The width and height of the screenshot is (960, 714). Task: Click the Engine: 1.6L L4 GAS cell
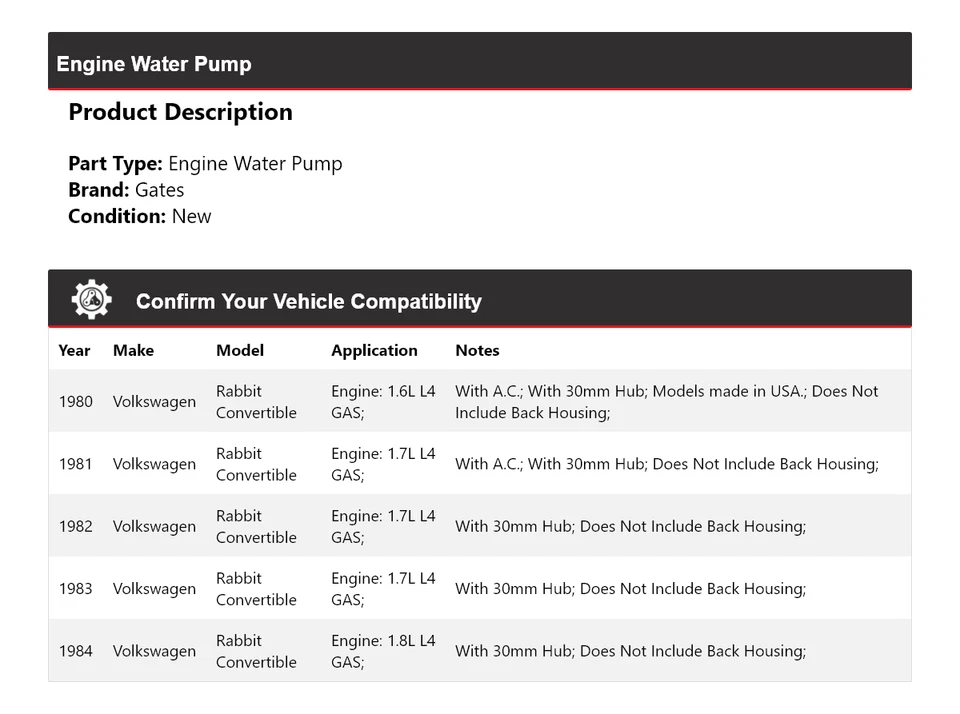click(x=383, y=402)
